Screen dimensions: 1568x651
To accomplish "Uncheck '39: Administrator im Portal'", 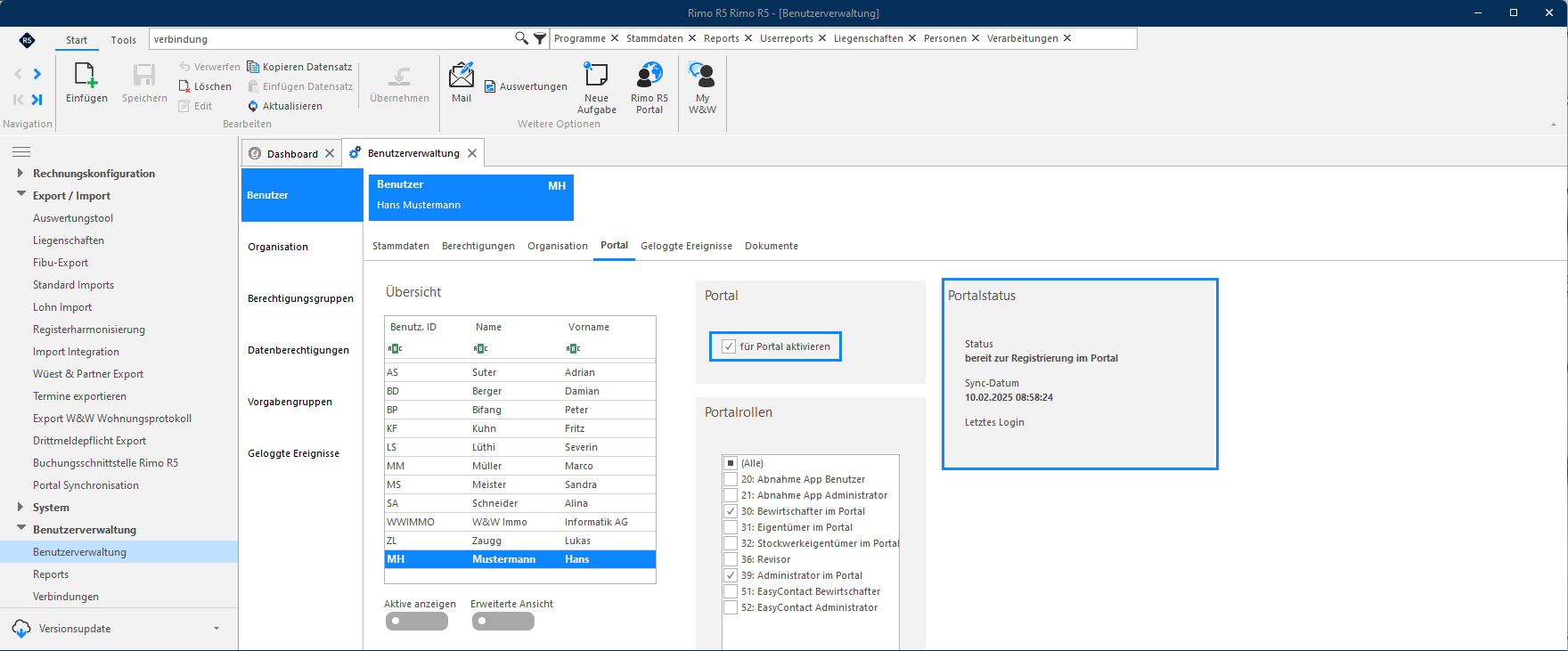I will 731,575.
